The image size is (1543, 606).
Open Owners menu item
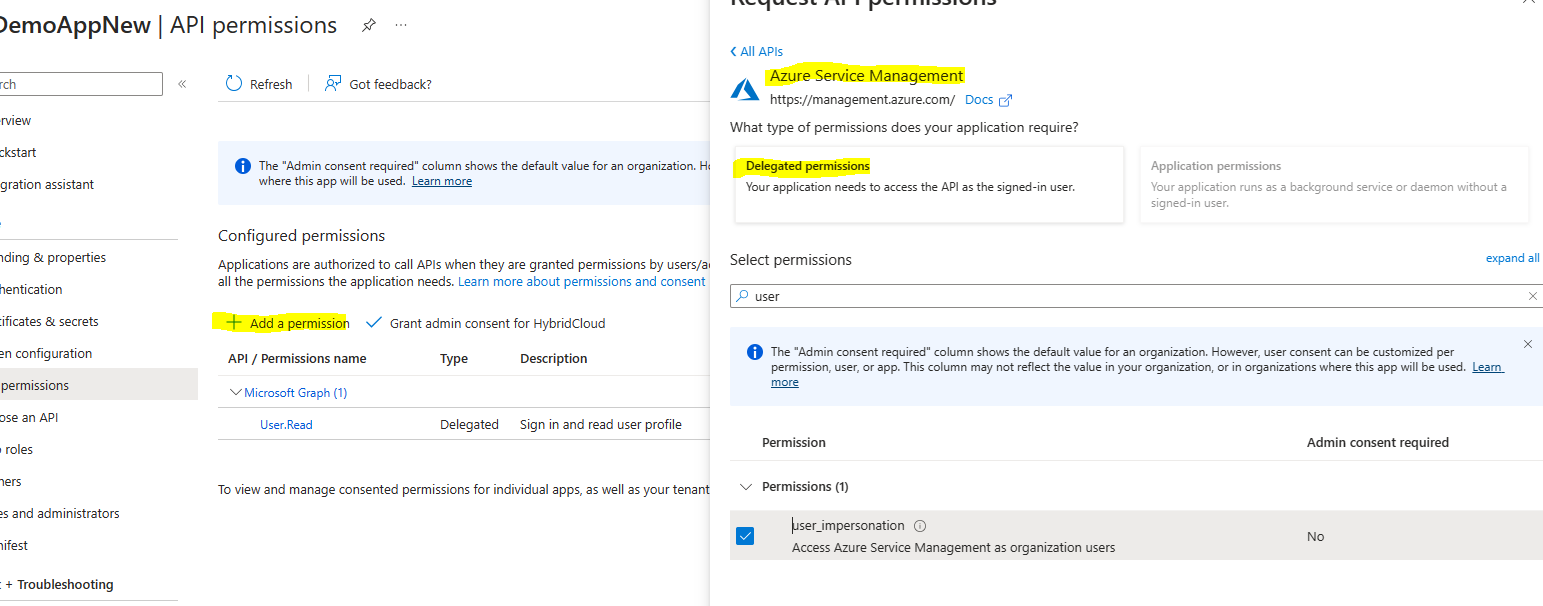click(x=11, y=481)
